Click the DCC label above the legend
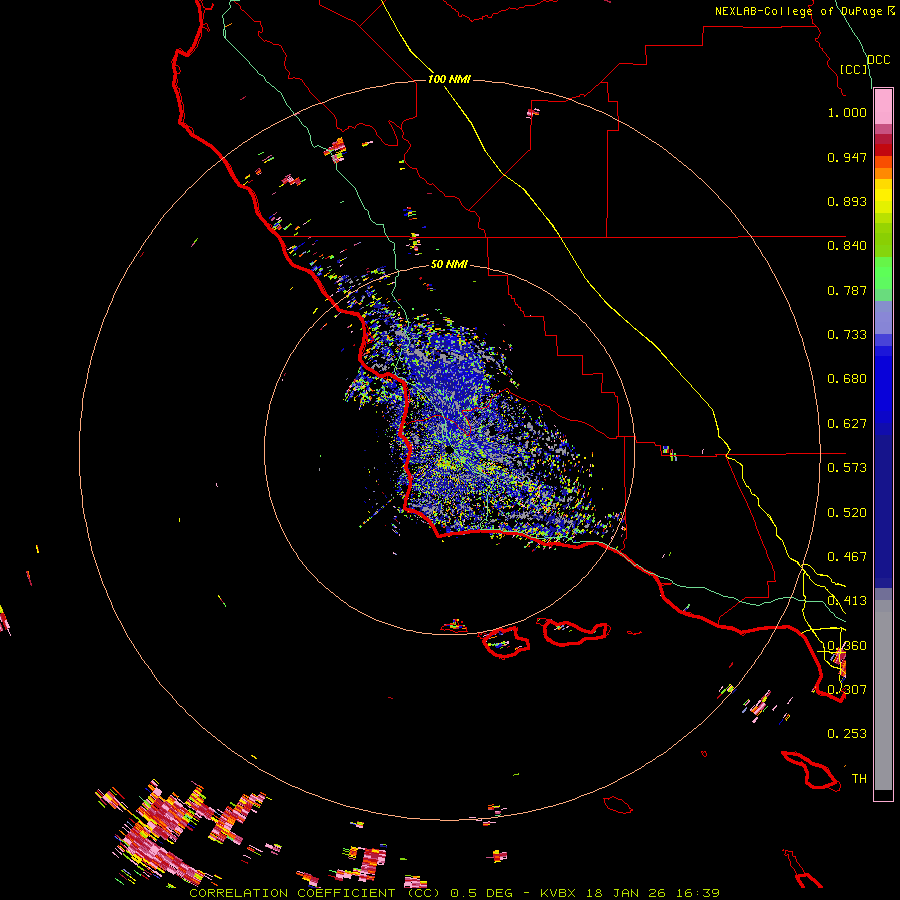 click(878, 60)
